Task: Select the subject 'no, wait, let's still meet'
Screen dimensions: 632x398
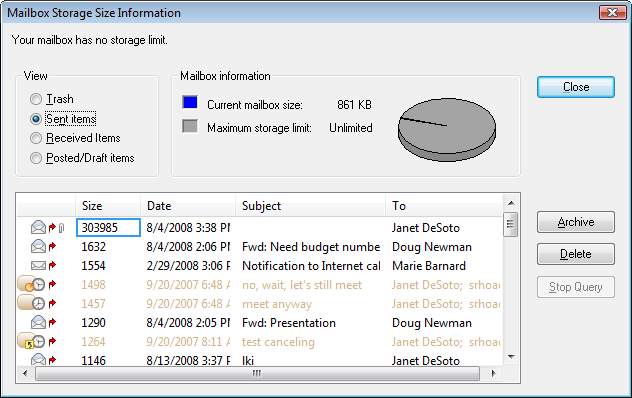Action: pos(302,285)
